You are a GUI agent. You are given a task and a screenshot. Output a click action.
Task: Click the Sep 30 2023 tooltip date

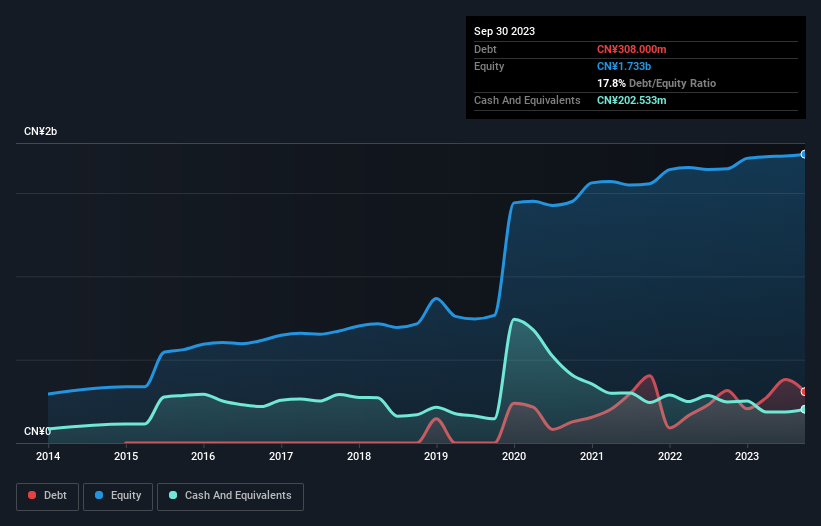pyautogui.click(x=504, y=31)
